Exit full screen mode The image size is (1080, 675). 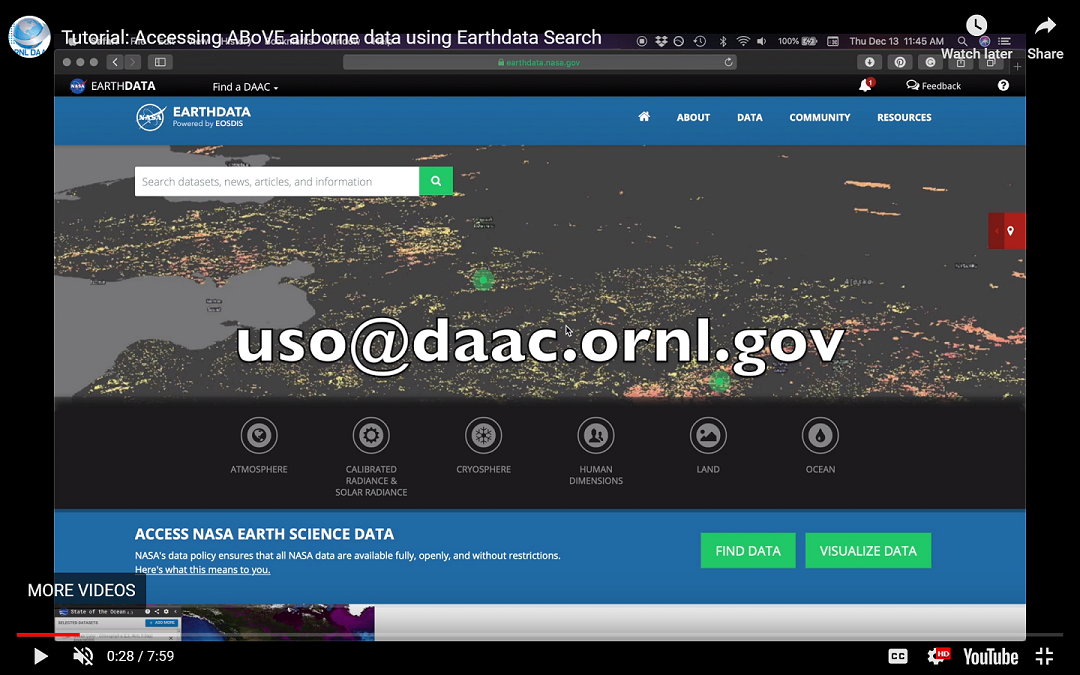coord(1044,656)
